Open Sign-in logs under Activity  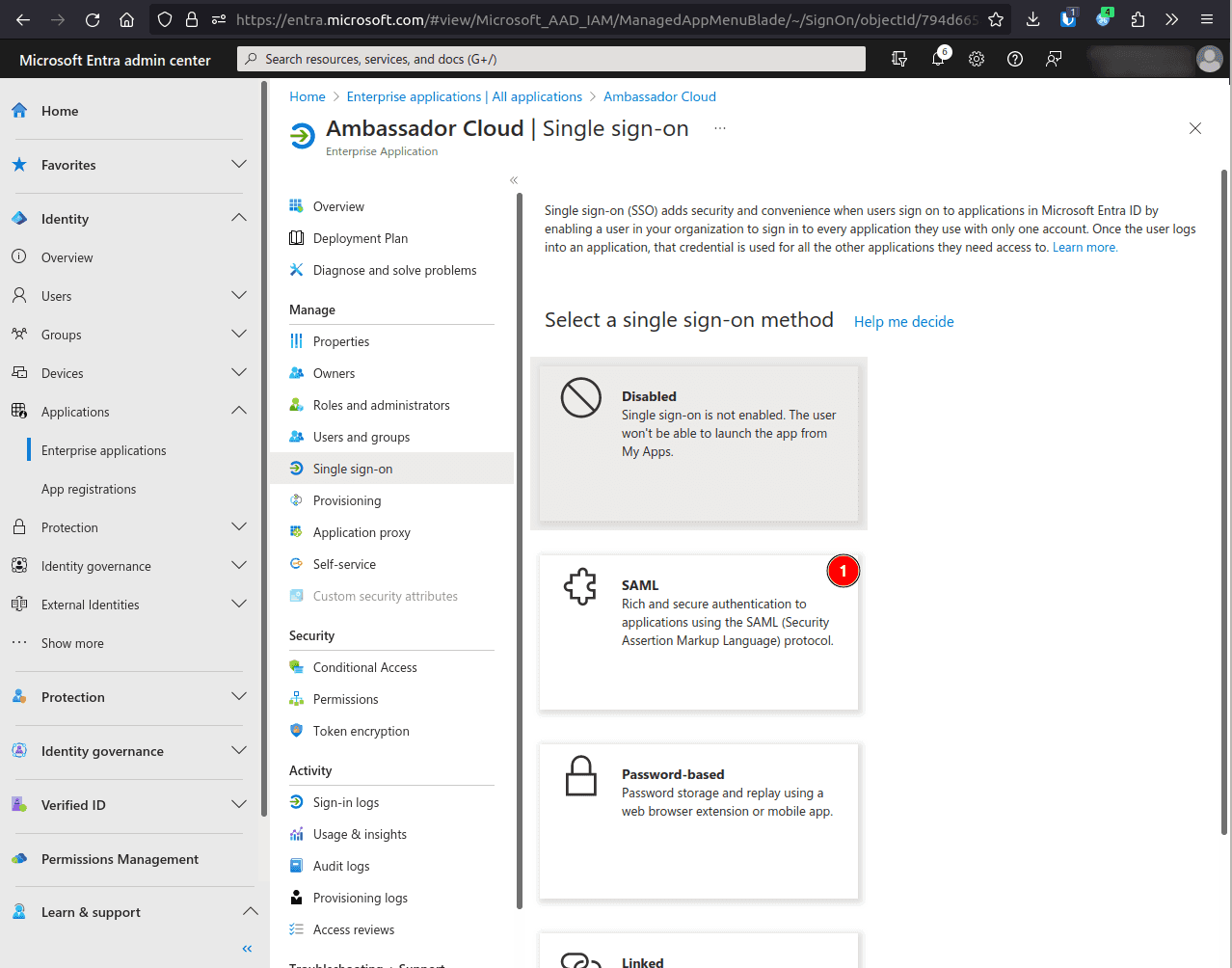[345, 802]
